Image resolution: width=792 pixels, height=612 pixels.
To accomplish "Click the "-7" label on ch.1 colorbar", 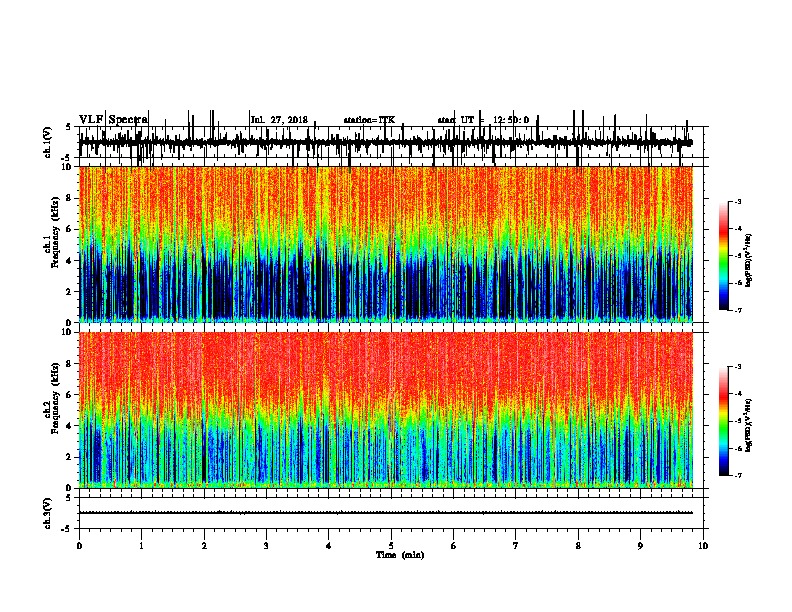I will pos(737,310).
